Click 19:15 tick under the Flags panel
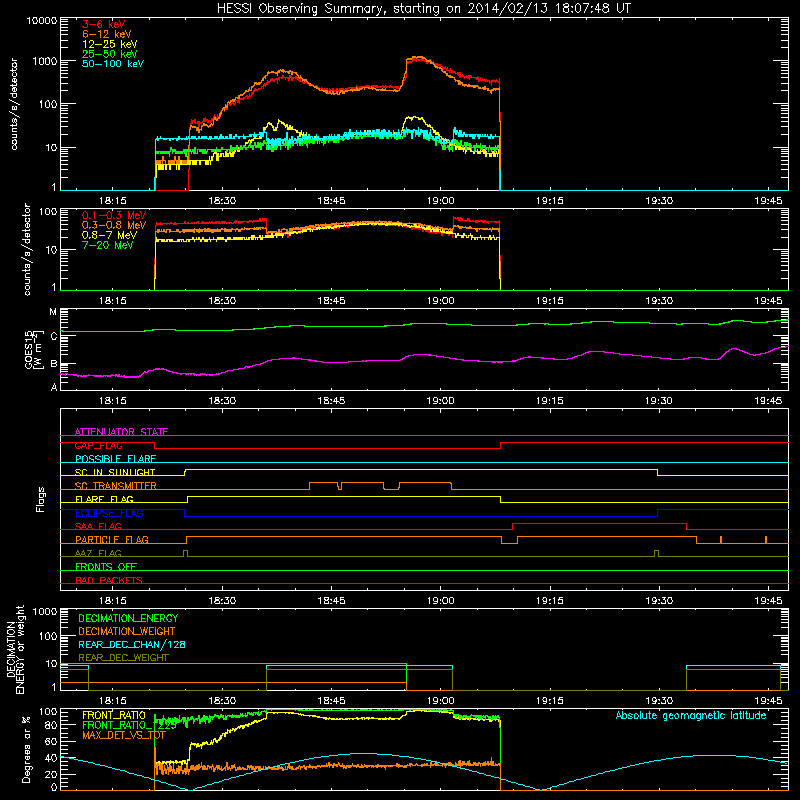 (549, 601)
